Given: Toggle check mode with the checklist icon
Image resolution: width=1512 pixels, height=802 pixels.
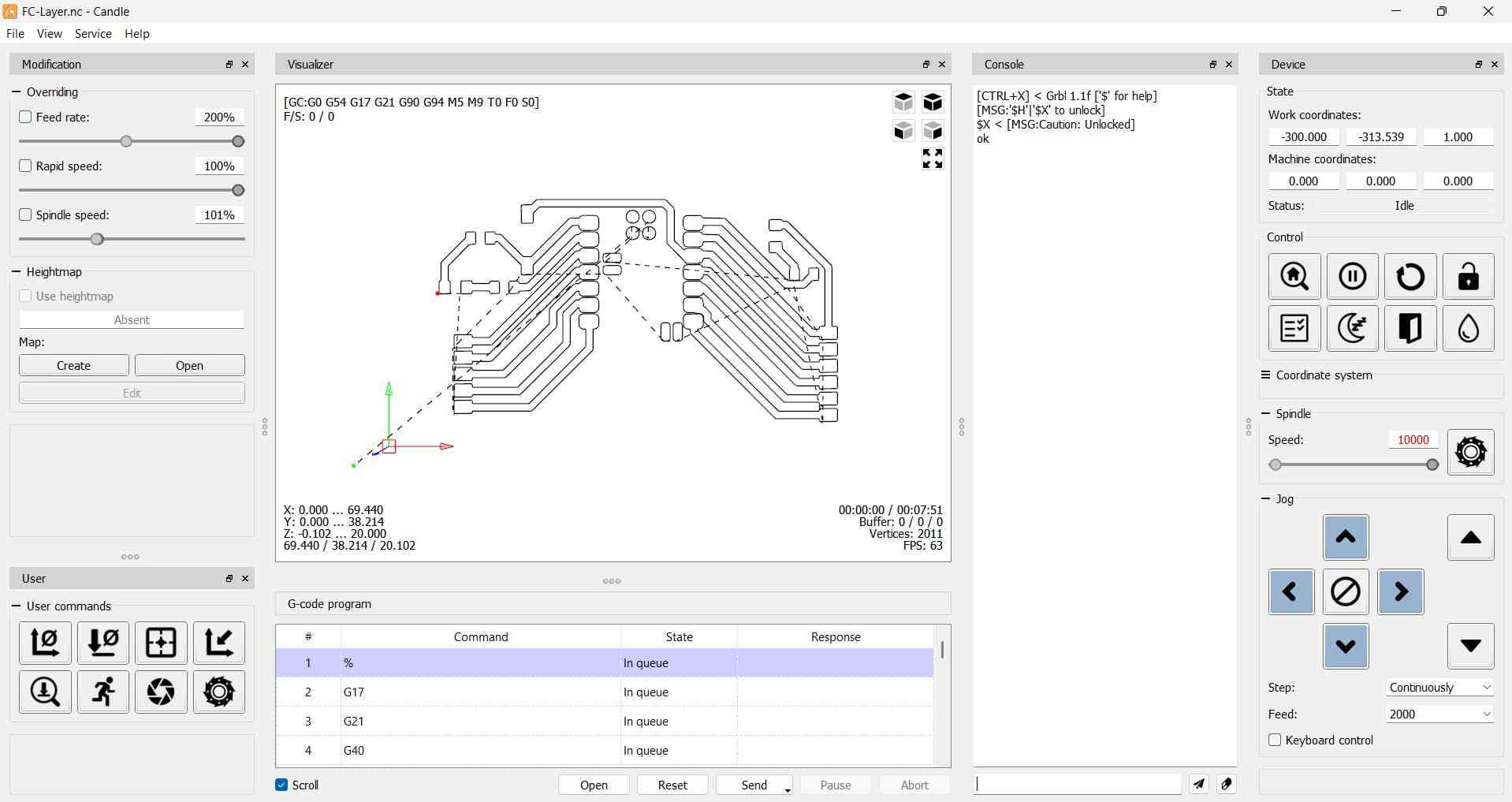Looking at the screenshot, I should [x=1294, y=328].
